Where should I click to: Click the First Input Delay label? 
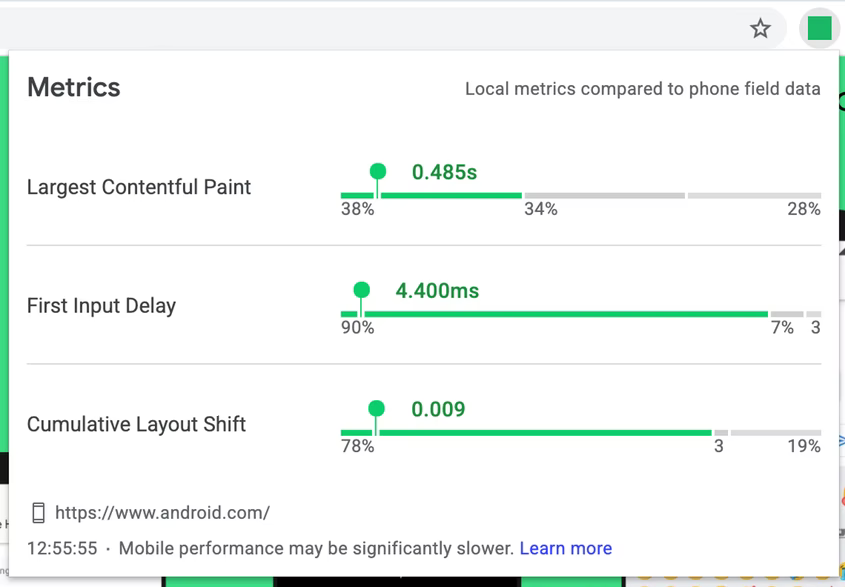(x=101, y=306)
